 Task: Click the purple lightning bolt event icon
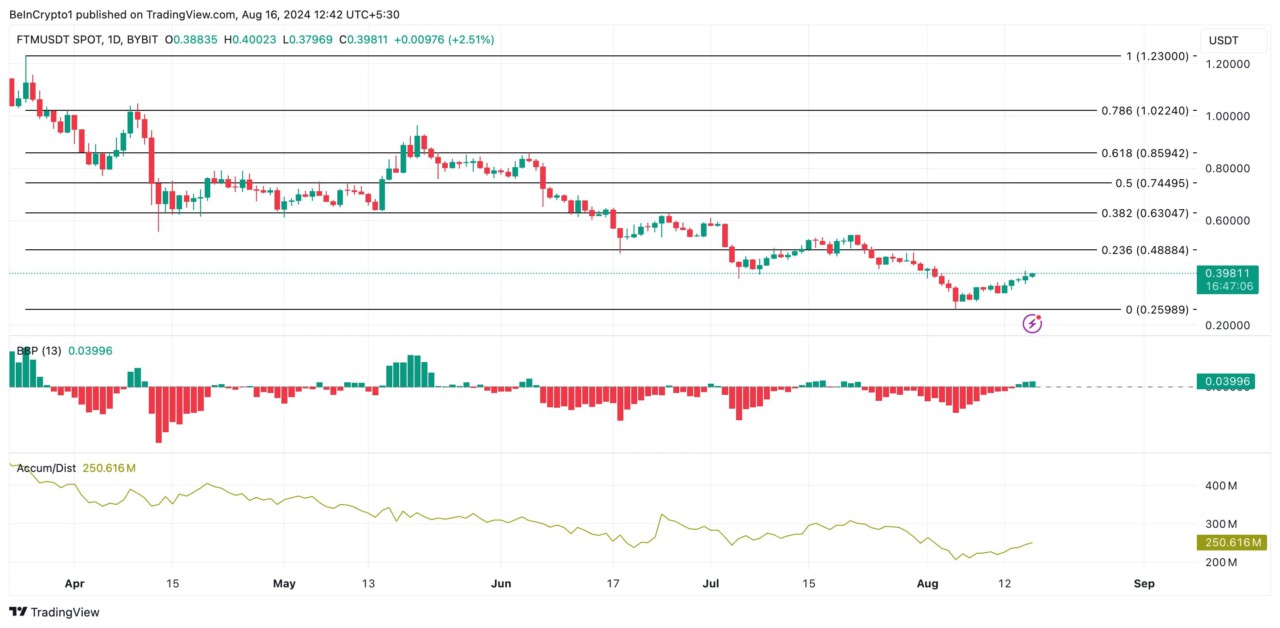coord(1032,323)
